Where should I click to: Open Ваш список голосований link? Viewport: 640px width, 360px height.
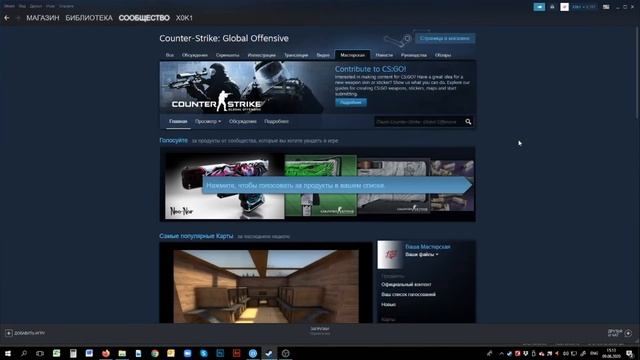408,294
